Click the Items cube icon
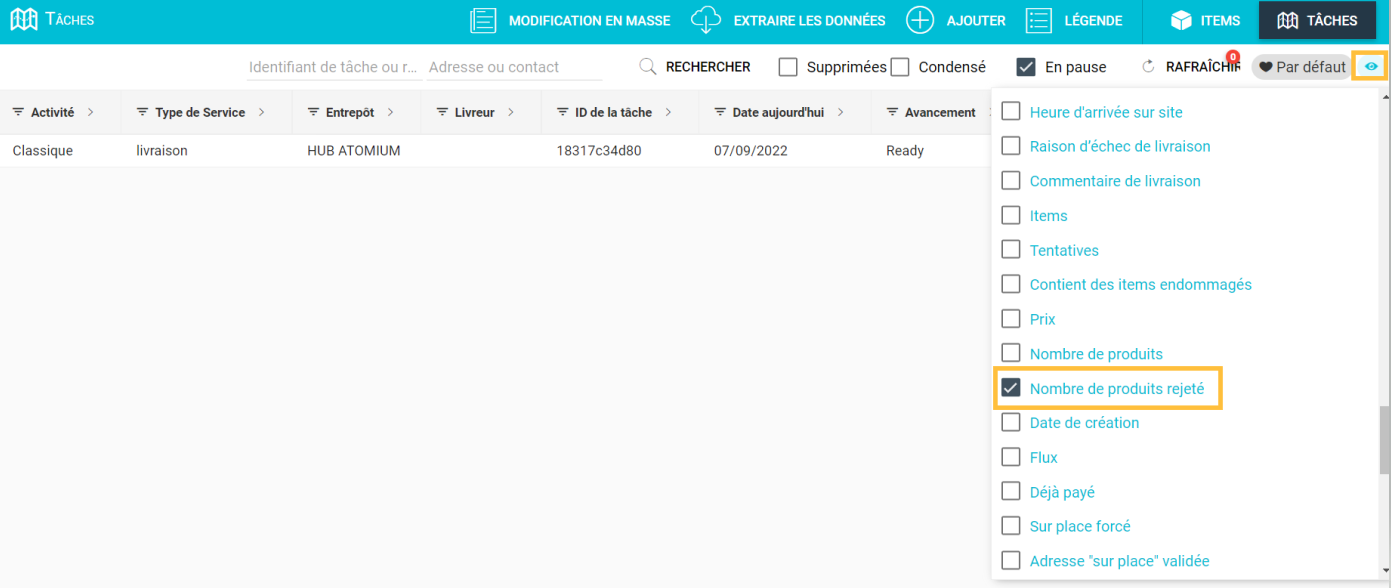The width and height of the screenshot is (1391, 588). point(1182,20)
